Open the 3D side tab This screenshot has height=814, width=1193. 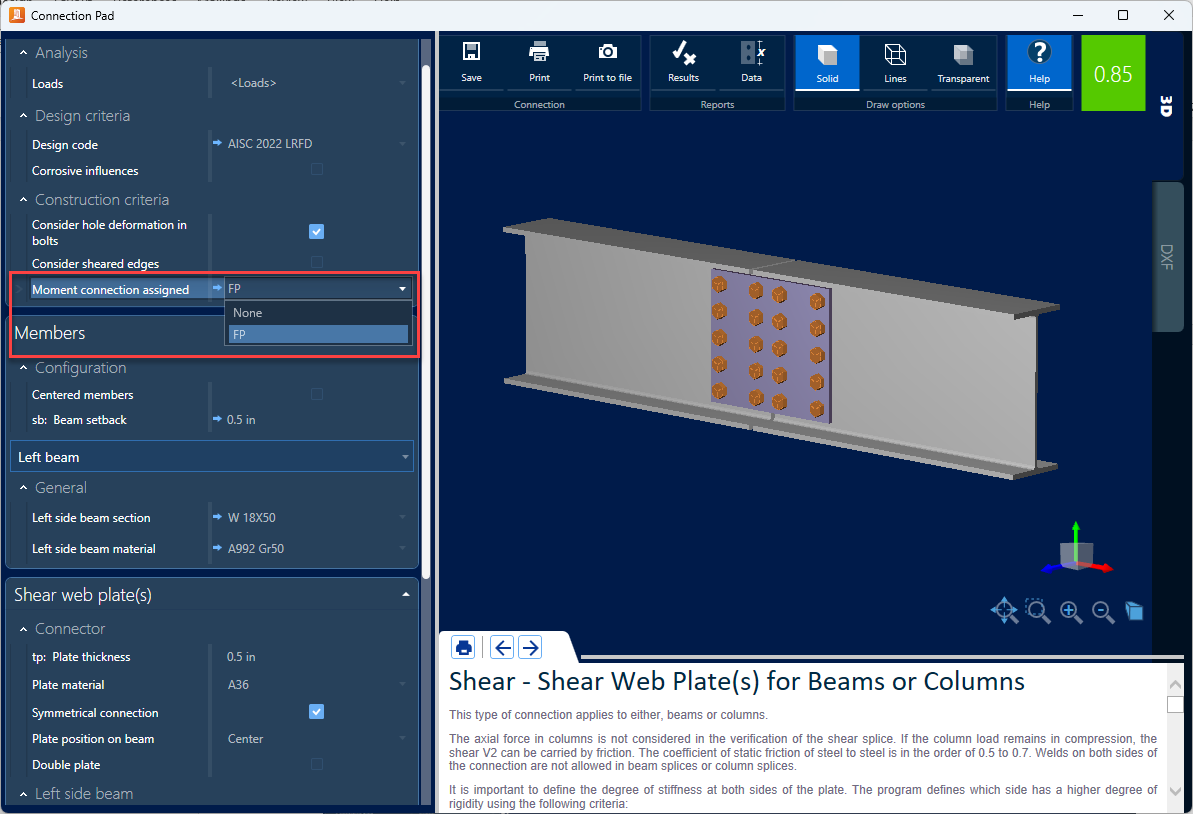1166,106
